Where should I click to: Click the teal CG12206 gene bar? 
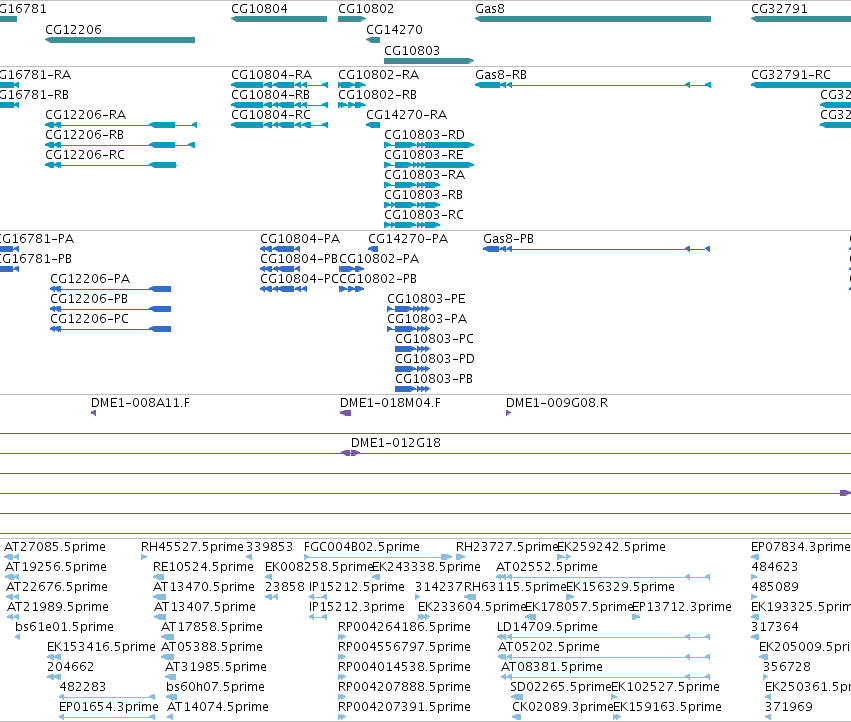pyautogui.click(x=120, y=40)
